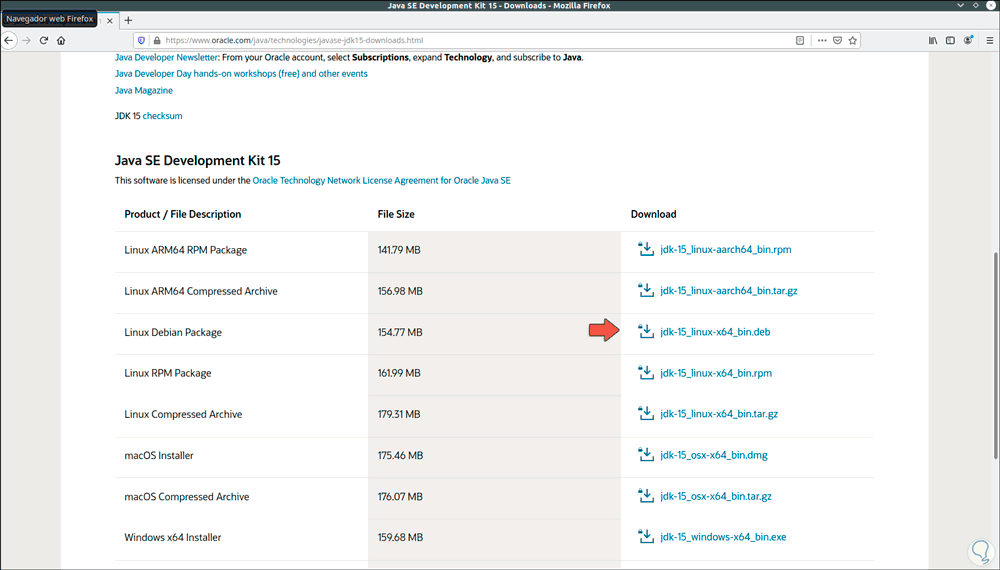Viewport: 1000px width, 570px height.
Task: Open the Library bookmarks and history
Action: tap(933, 40)
